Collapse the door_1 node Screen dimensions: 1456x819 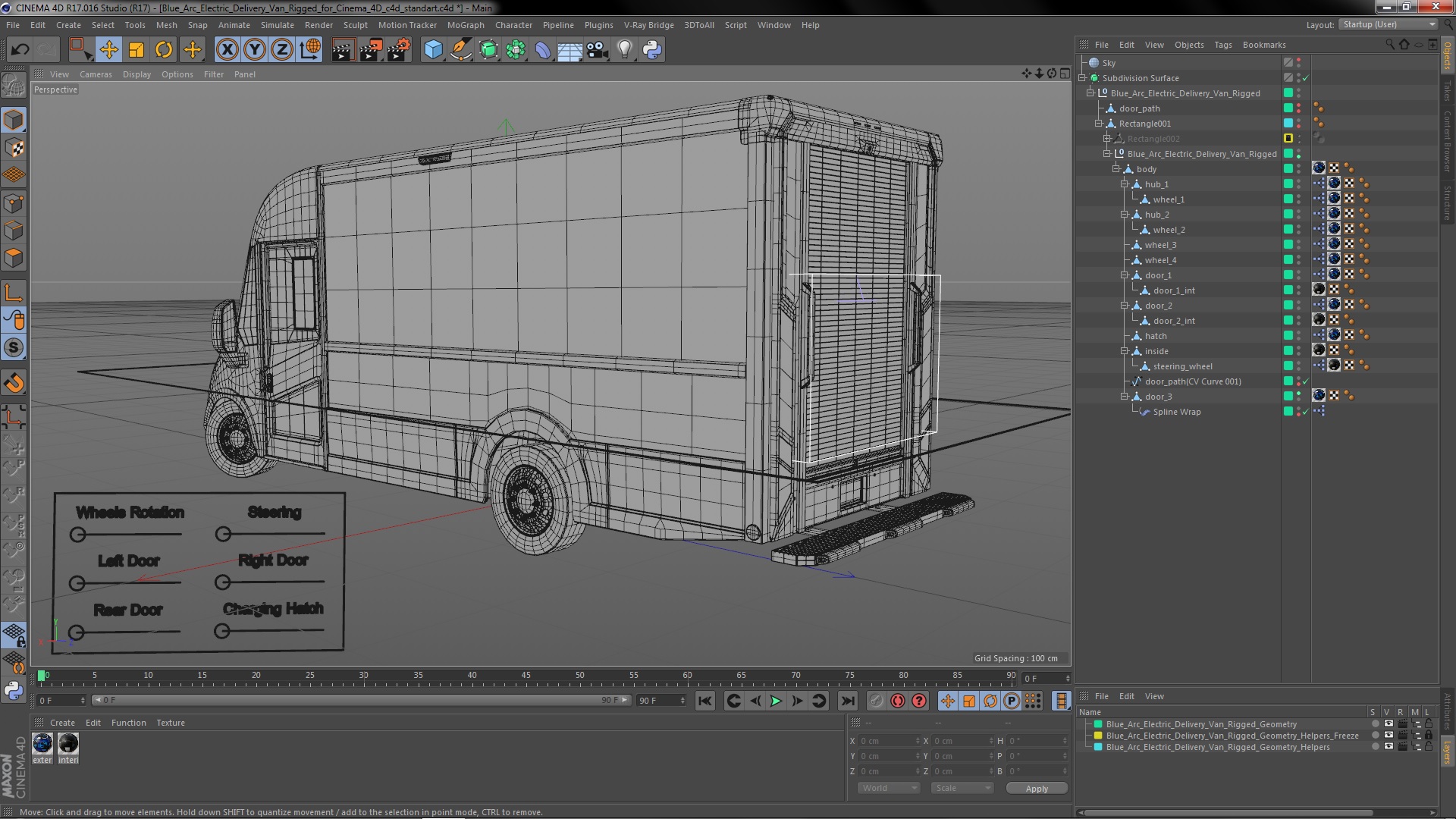(1124, 275)
